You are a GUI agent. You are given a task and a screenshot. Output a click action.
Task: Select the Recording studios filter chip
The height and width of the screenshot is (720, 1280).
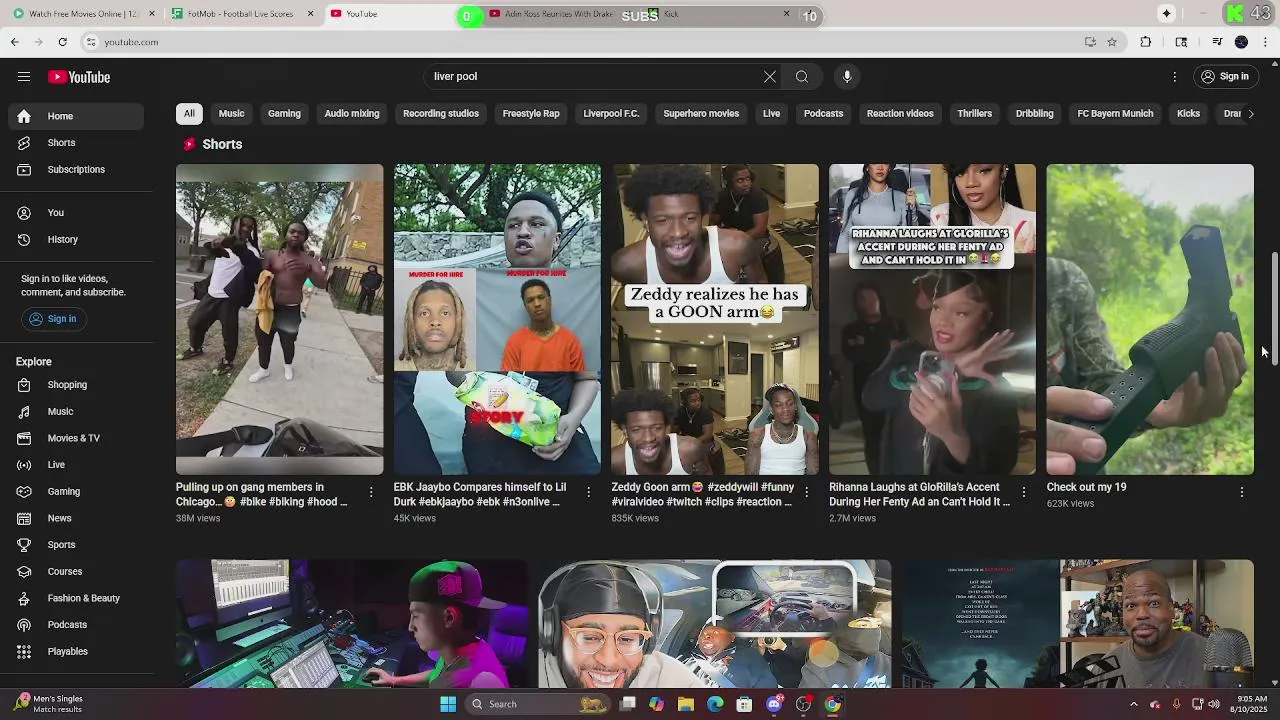[441, 114]
